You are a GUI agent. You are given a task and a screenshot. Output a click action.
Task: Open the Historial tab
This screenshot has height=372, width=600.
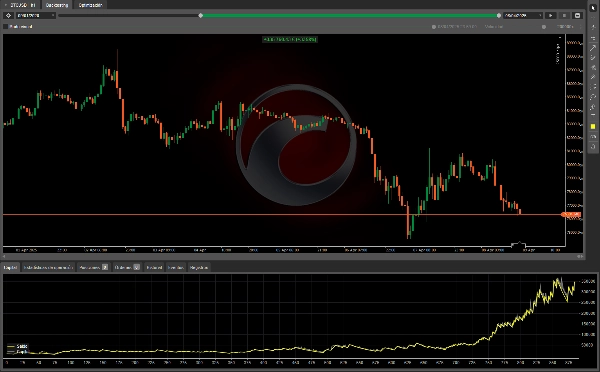[154, 267]
